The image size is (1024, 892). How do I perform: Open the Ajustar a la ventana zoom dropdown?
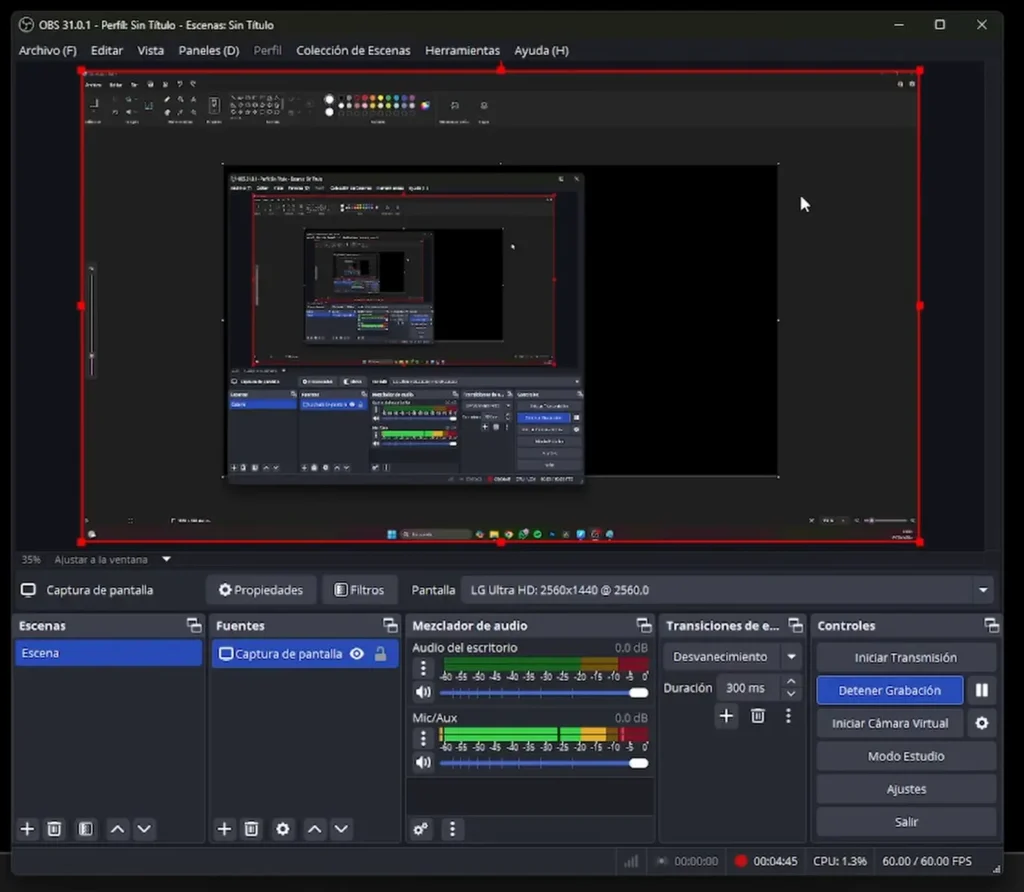(x=110, y=559)
